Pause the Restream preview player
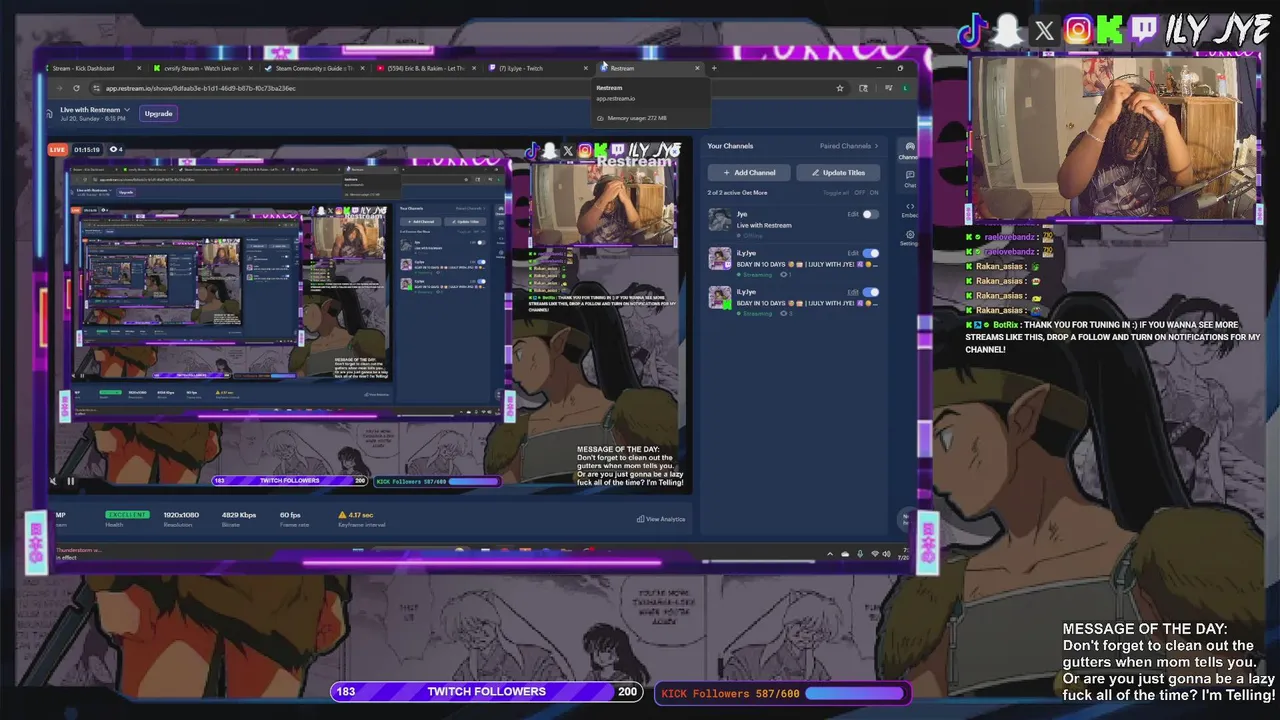 tap(71, 481)
